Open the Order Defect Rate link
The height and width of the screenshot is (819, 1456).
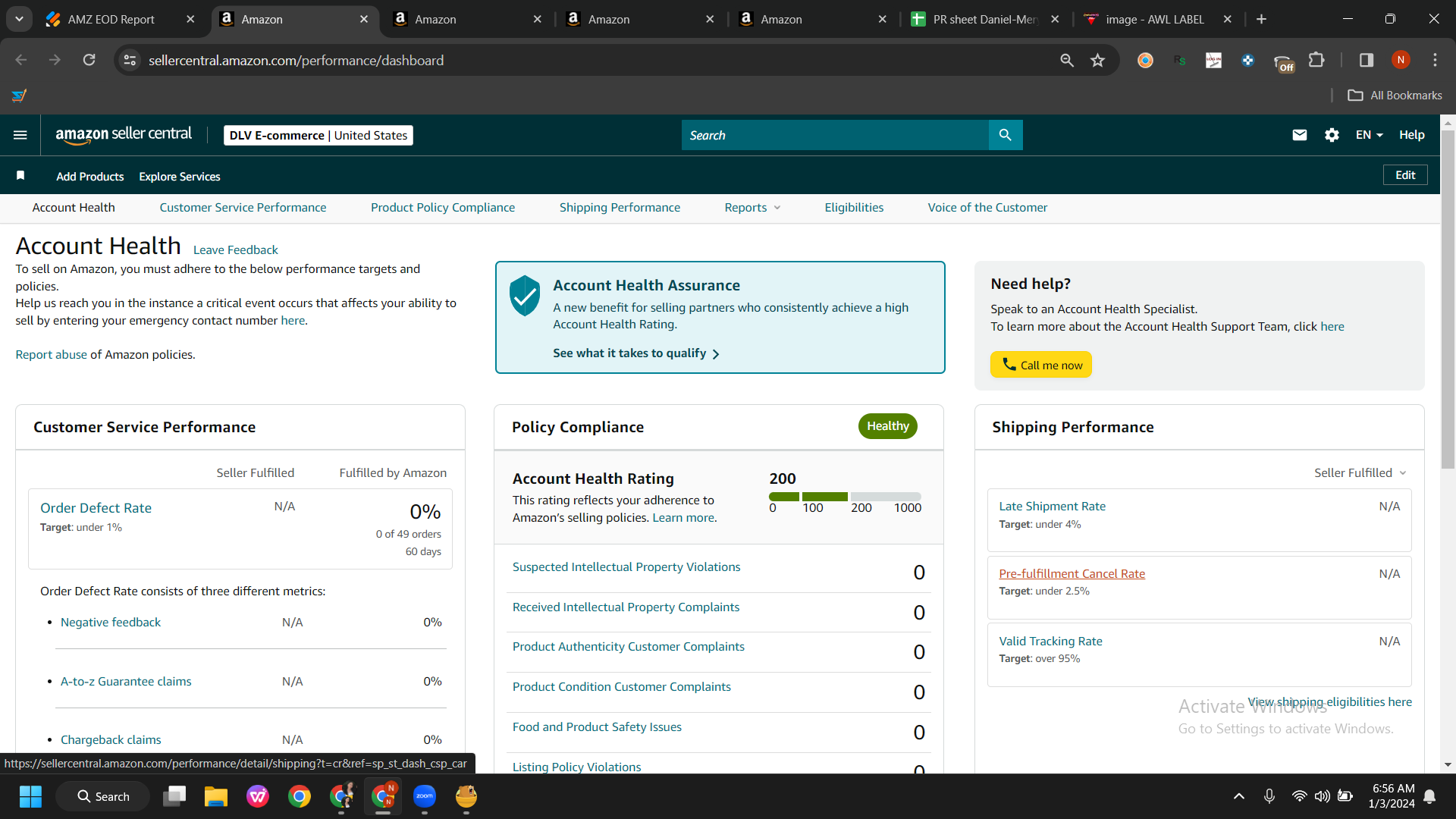(96, 508)
